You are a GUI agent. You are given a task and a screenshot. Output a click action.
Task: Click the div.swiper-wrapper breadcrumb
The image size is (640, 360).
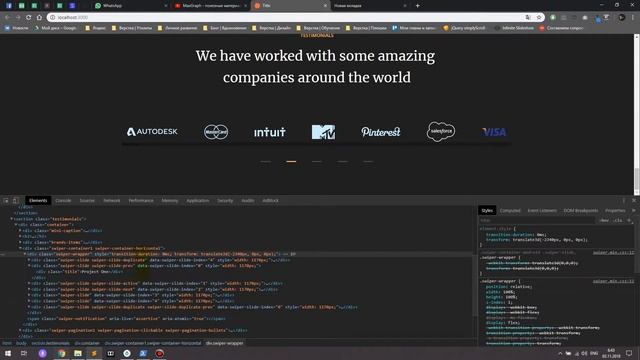224,343
